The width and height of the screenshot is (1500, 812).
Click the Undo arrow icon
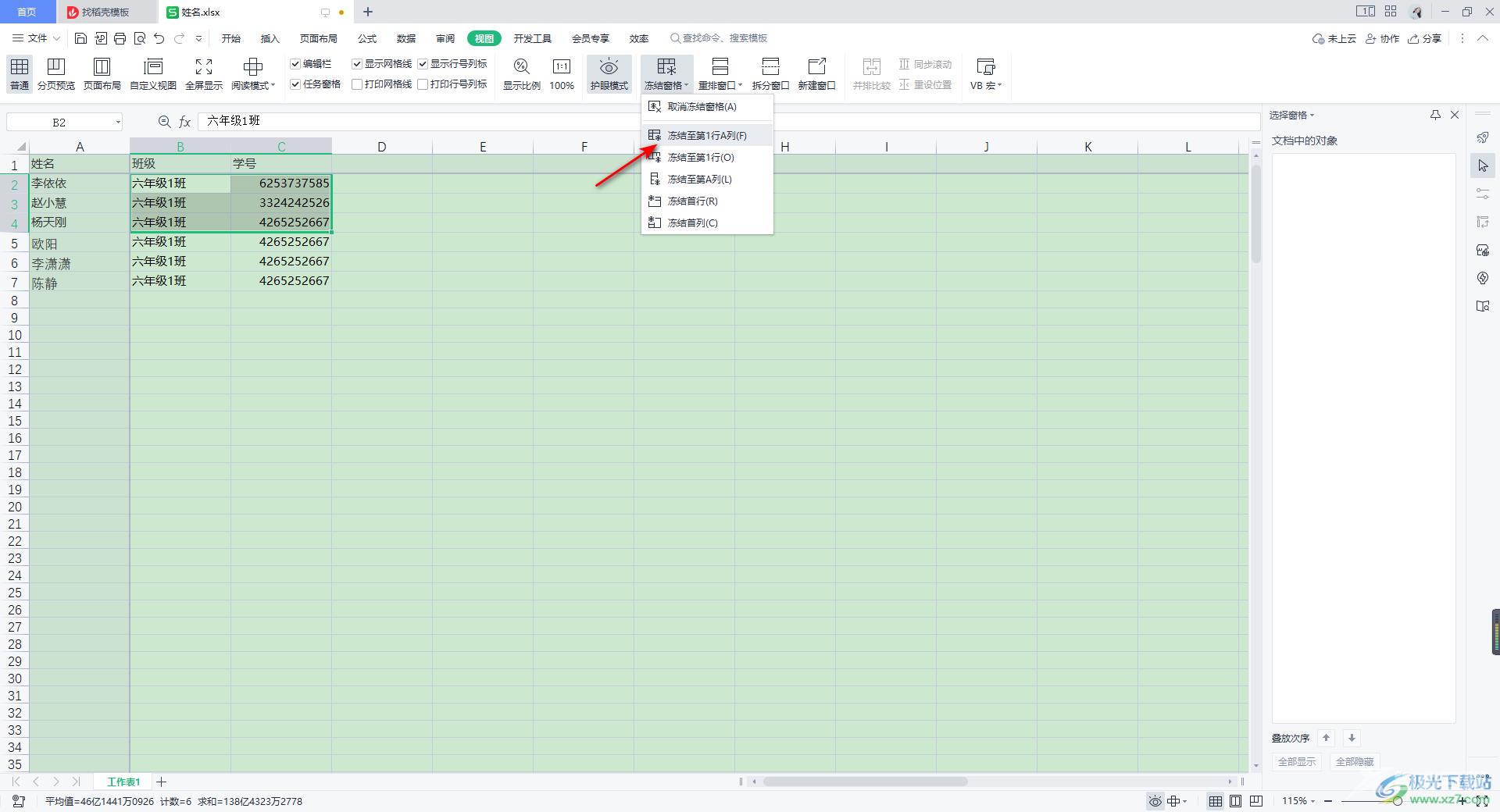click(x=159, y=38)
